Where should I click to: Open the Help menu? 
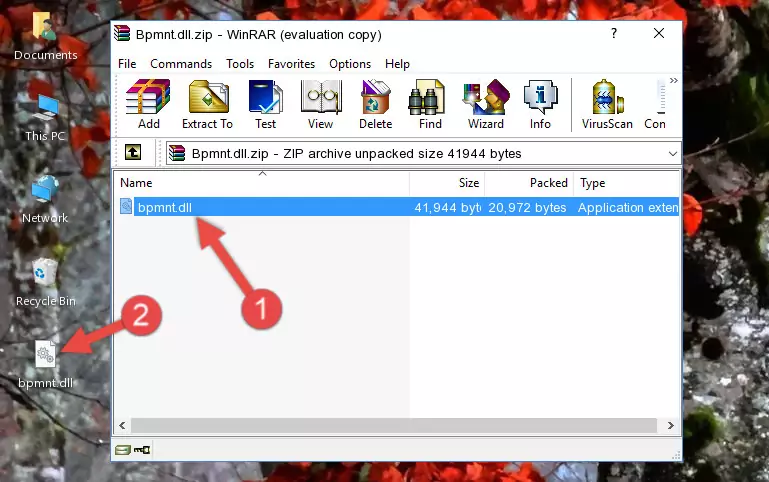pyautogui.click(x=397, y=64)
